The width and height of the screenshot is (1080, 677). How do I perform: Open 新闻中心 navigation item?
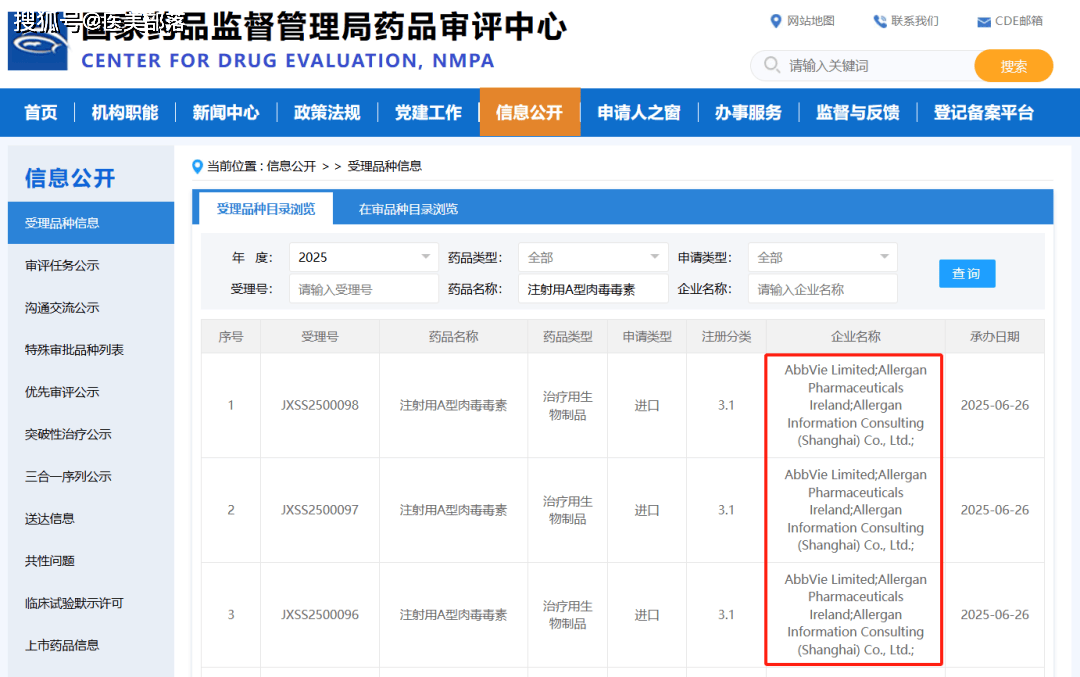226,112
